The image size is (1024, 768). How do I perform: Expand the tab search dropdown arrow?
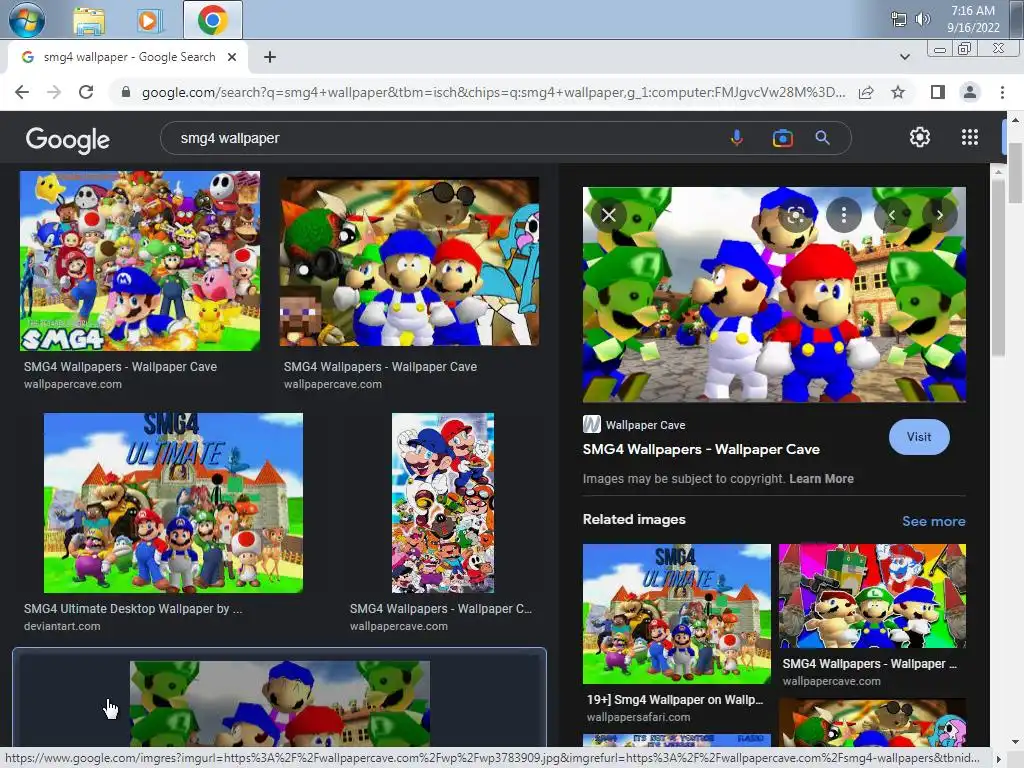904,57
